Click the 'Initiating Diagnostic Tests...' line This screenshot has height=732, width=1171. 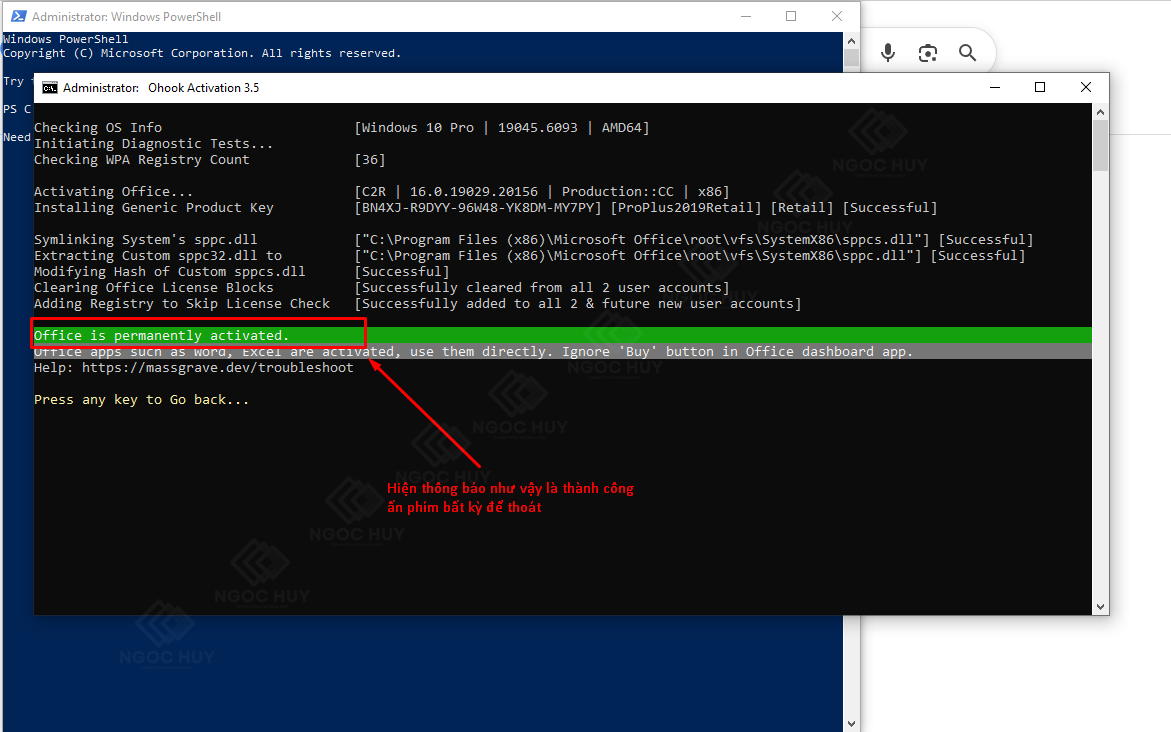pos(153,143)
